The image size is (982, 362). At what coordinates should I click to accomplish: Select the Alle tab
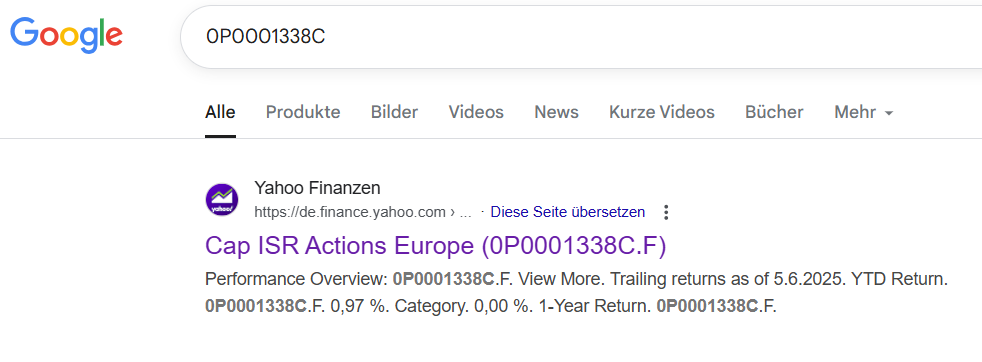(220, 112)
